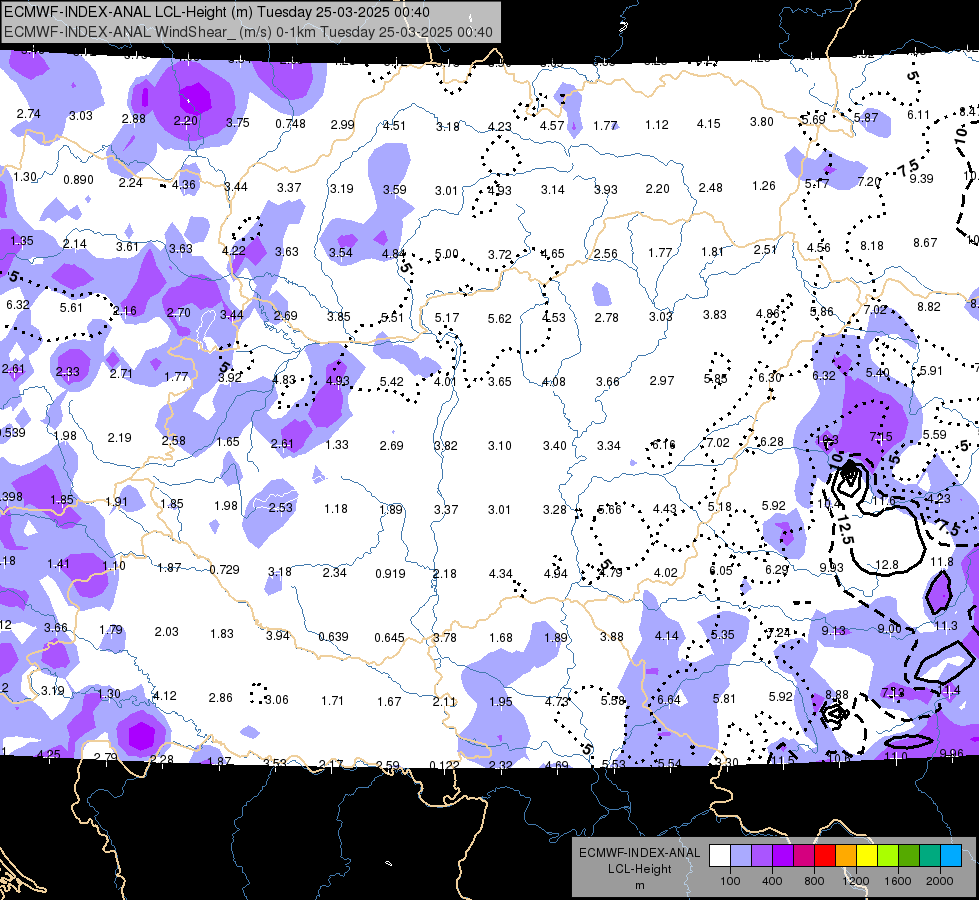The height and width of the screenshot is (900, 979).
Task: Click the map value 2.53
Action: point(280,508)
